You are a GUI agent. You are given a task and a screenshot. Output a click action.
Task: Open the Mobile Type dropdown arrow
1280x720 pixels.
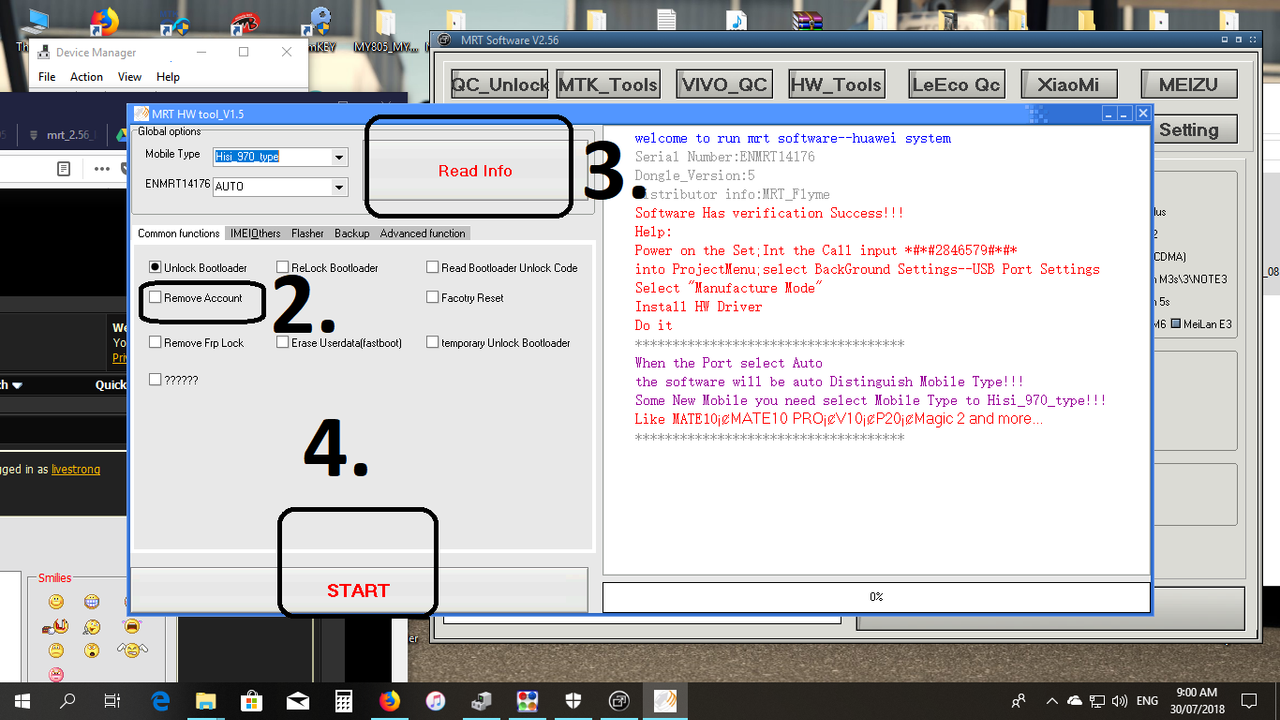click(x=339, y=157)
